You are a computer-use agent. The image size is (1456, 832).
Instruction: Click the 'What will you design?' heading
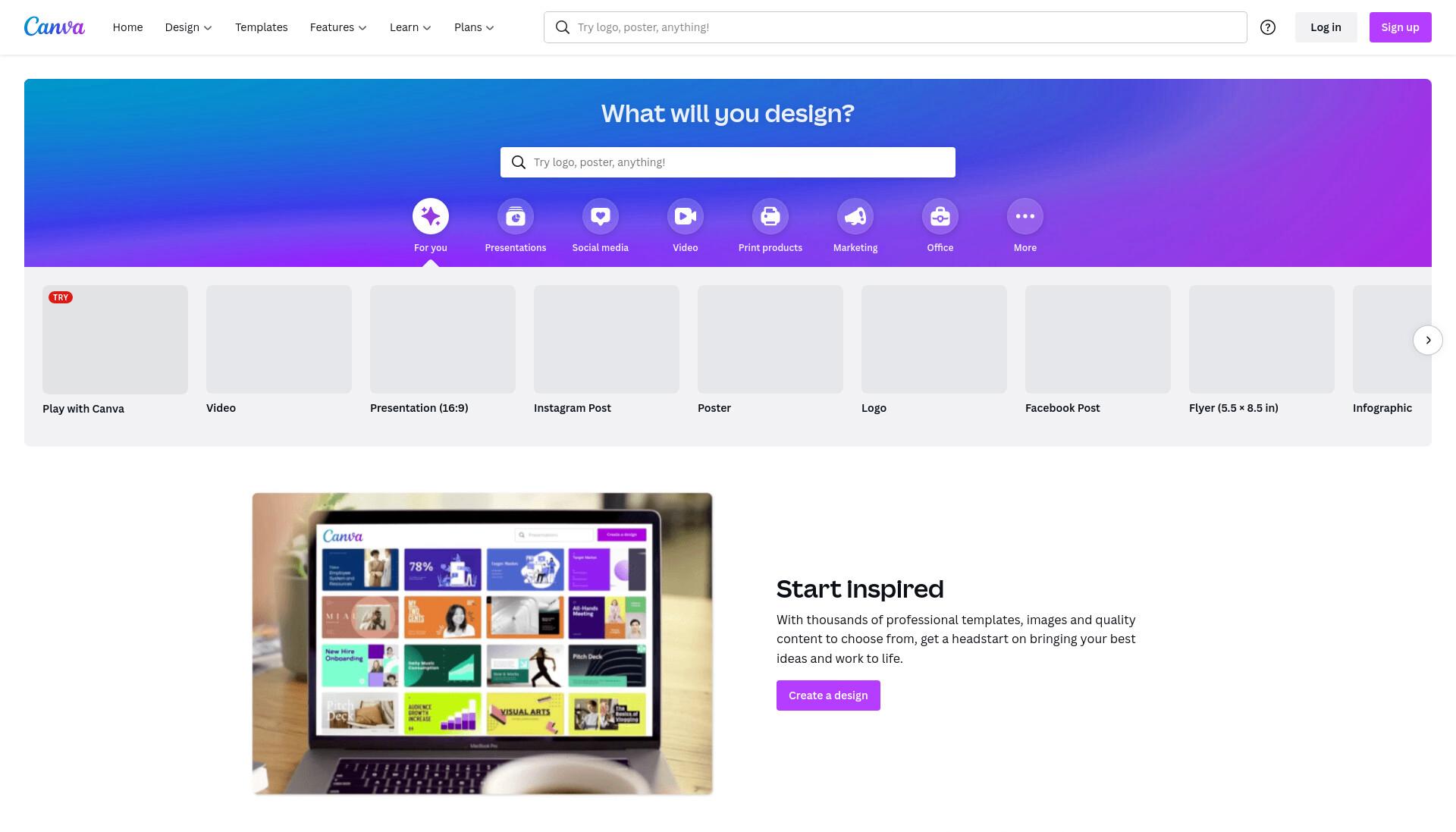(x=728, y=114)
